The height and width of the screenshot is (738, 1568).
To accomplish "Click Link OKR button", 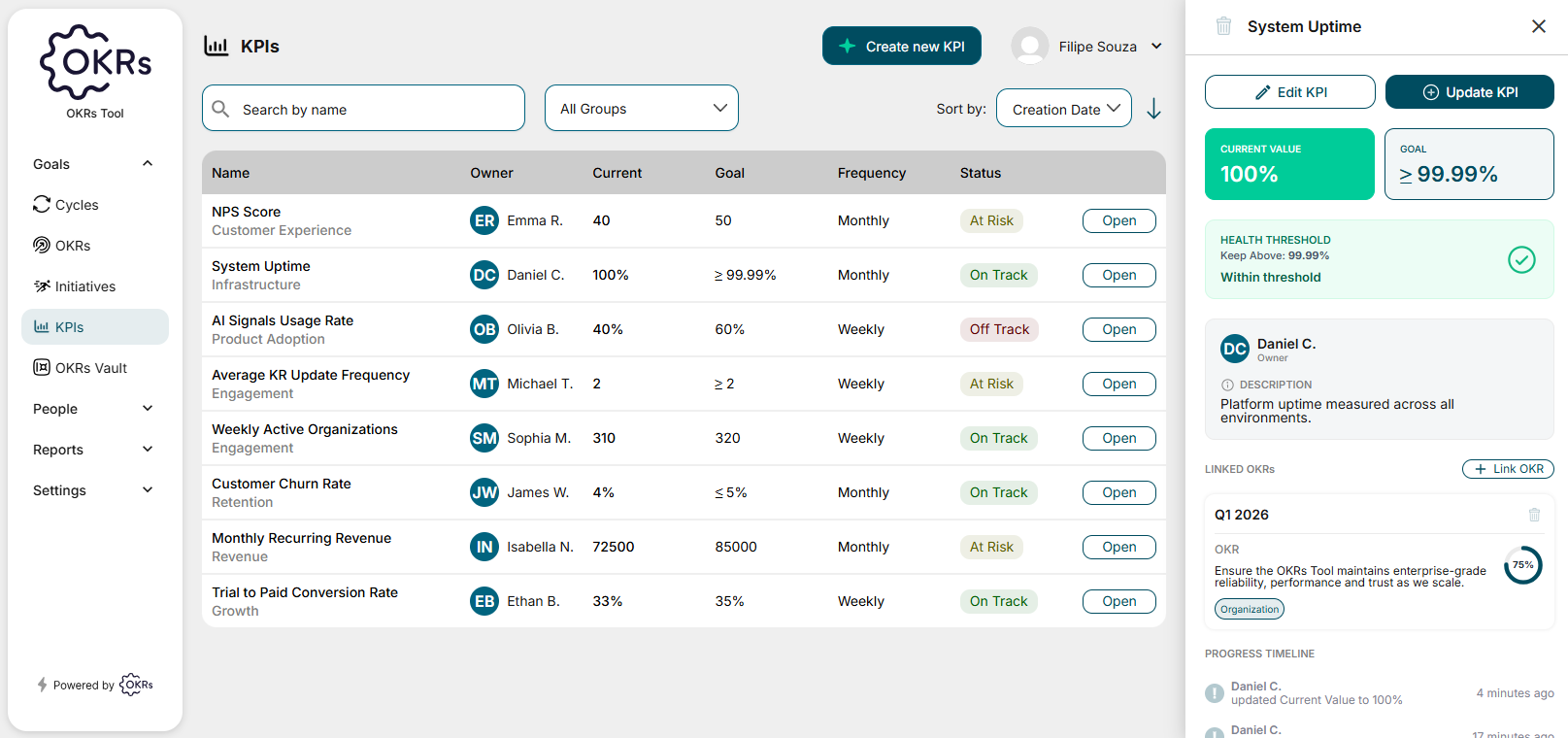I will pyautogui.click(x=1508, y=469).
